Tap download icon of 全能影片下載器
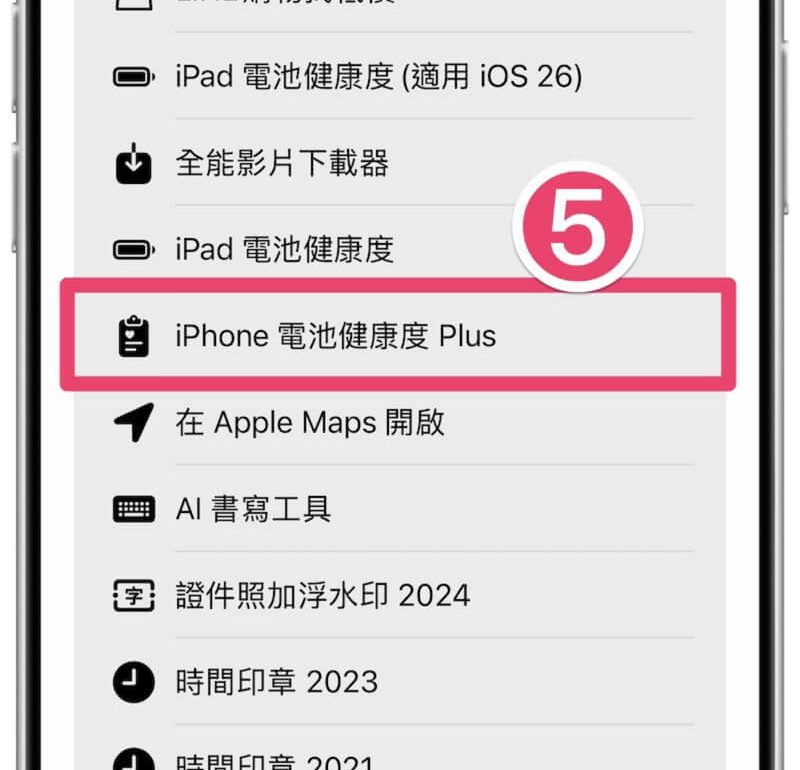The width and height of the screenshot is (800, 770). (134, 163)
